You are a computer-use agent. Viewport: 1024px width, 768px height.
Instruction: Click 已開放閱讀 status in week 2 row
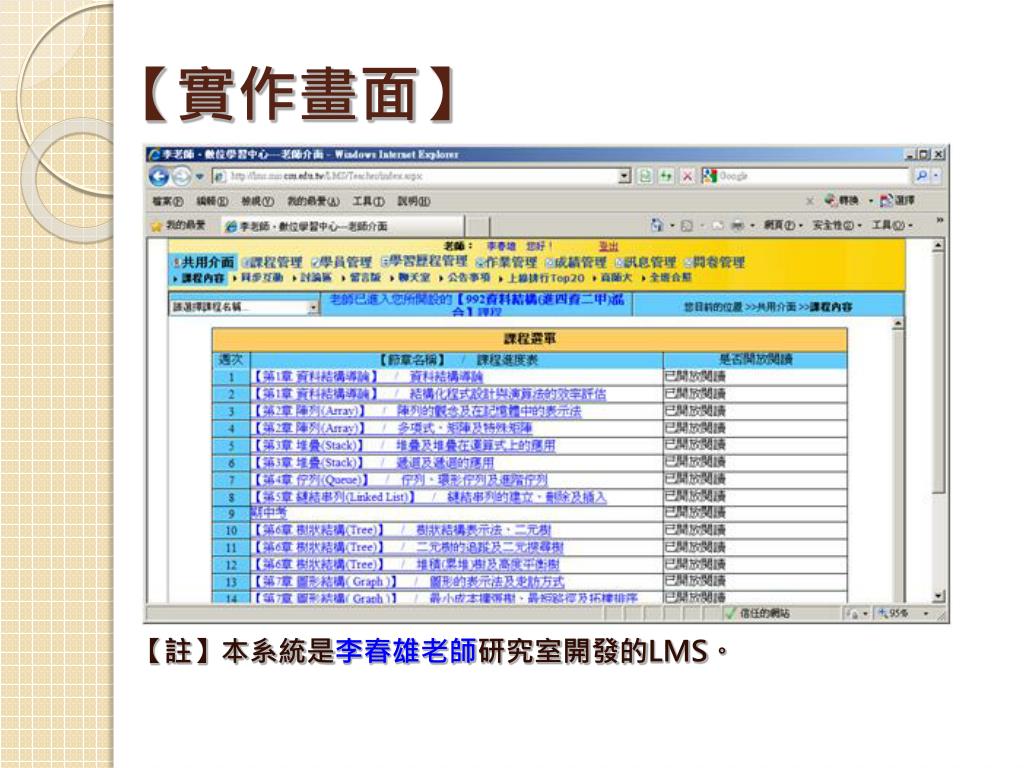tap(695, 394)
